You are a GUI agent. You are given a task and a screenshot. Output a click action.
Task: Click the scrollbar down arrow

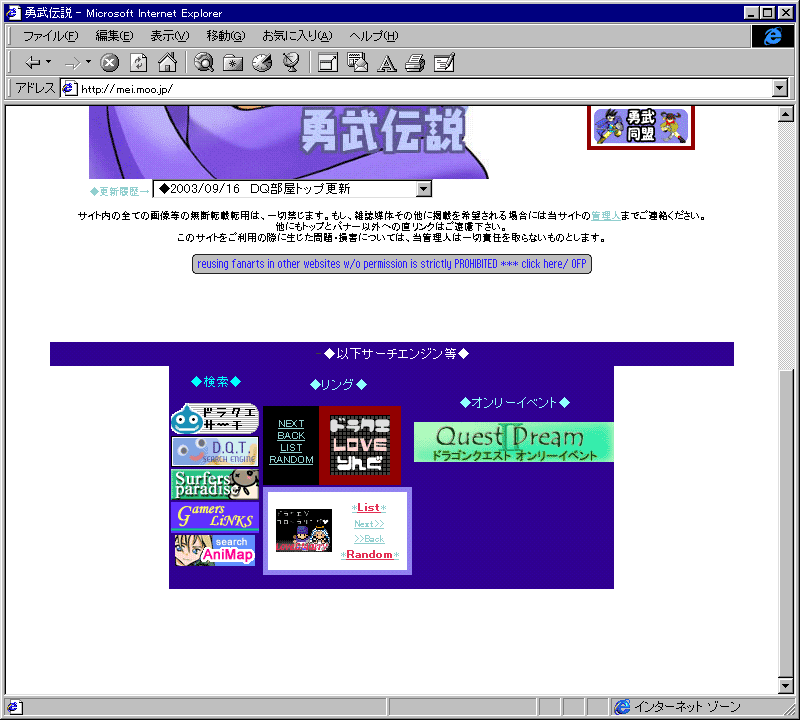[786, 686]
